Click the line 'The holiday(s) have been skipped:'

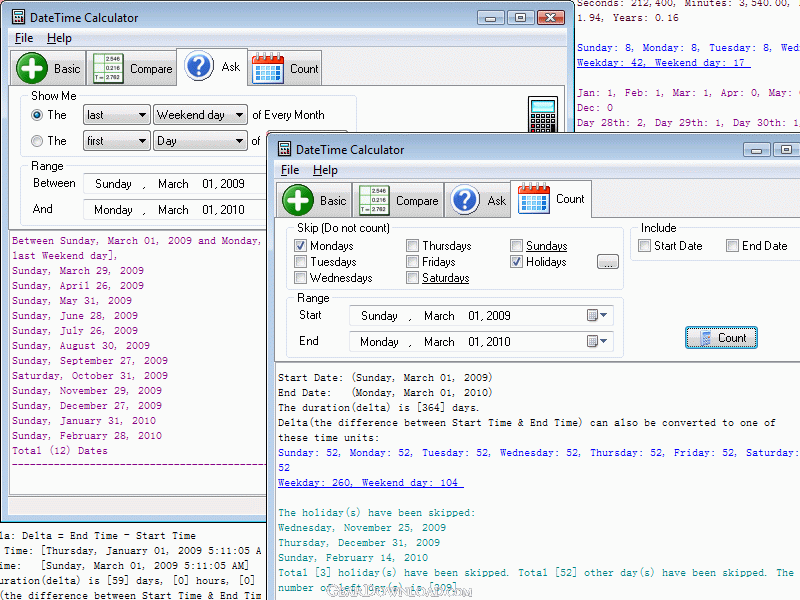[377, 513]
